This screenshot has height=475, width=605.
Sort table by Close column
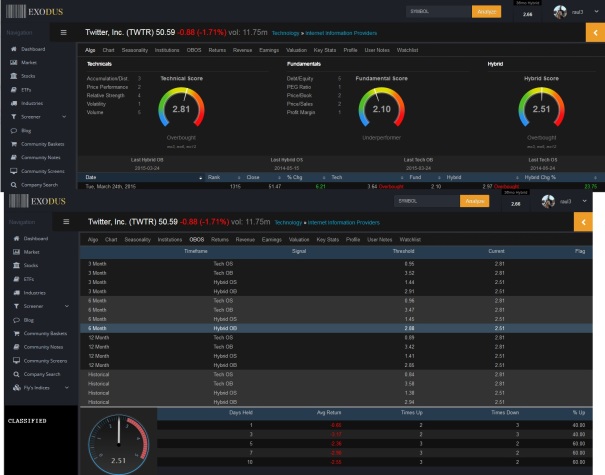[253, 177]
